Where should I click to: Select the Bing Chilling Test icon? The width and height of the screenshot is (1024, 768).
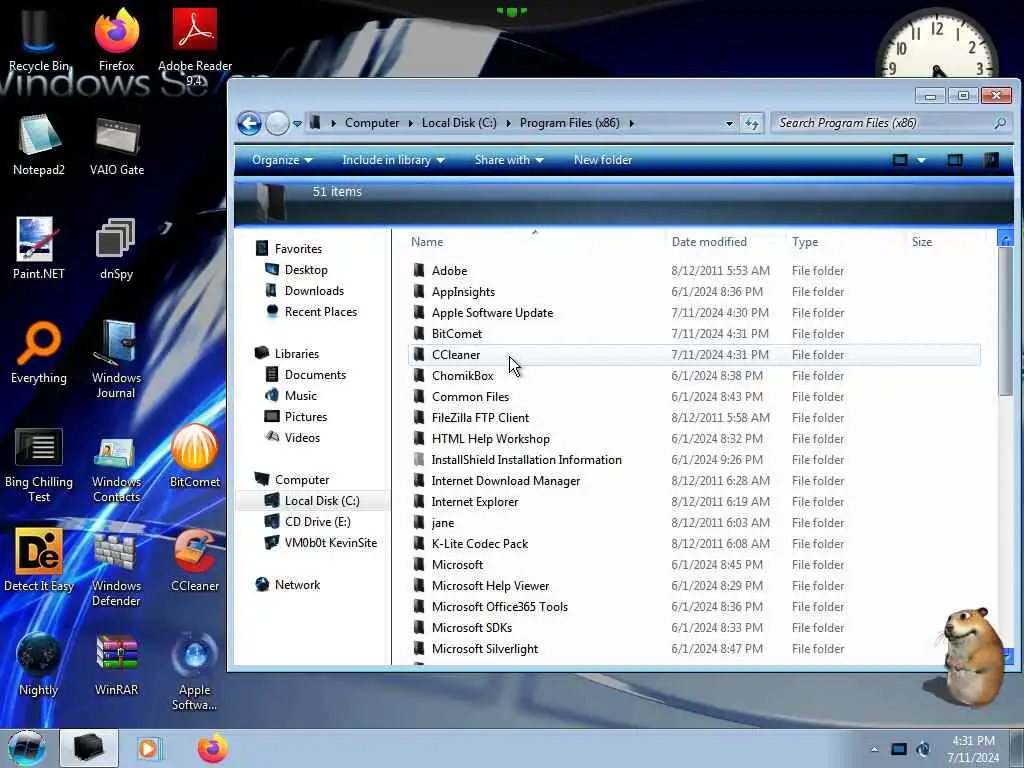pyautogui.click(x=39, y=465)
